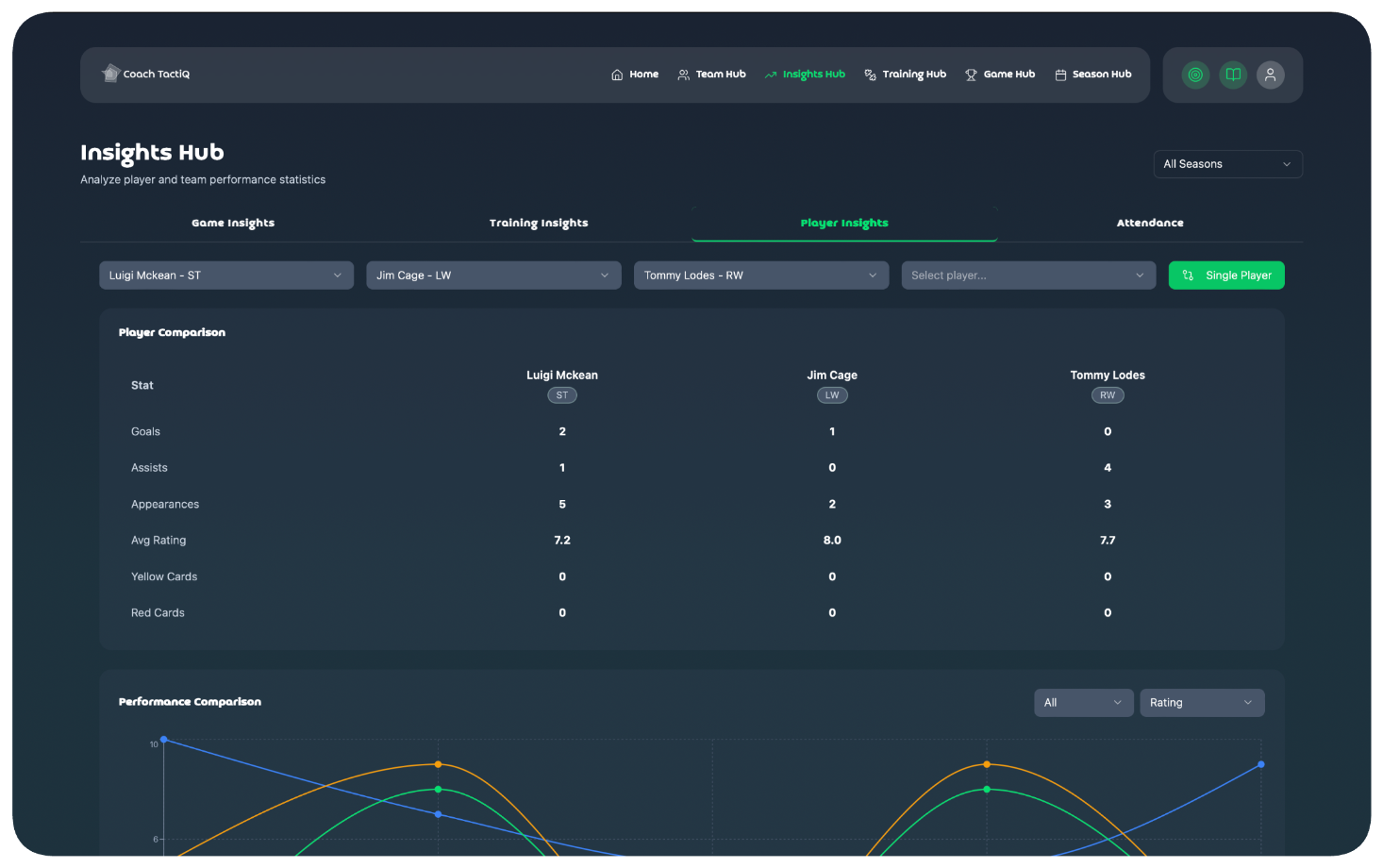This screenshot has height=868, width=1383.
Task: Click the Goals row label
Action: [x=145, y=432]
